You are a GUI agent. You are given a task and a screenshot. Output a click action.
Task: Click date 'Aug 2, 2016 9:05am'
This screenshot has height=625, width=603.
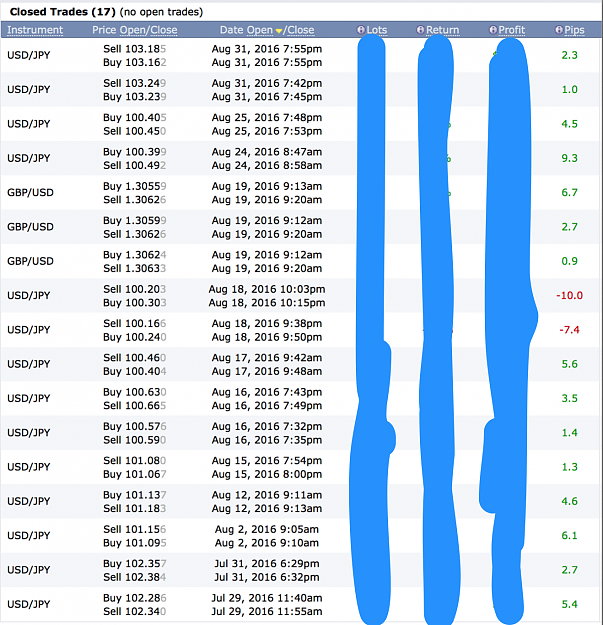[267, 529]
